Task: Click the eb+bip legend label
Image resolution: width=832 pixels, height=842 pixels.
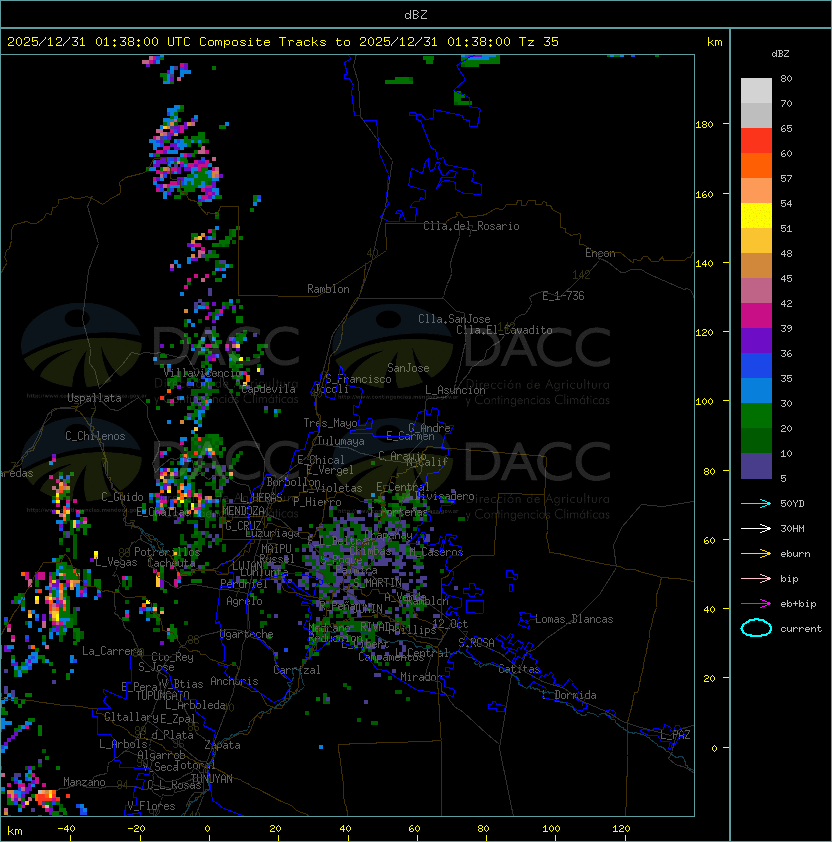Action: click(x=798, y=604)
